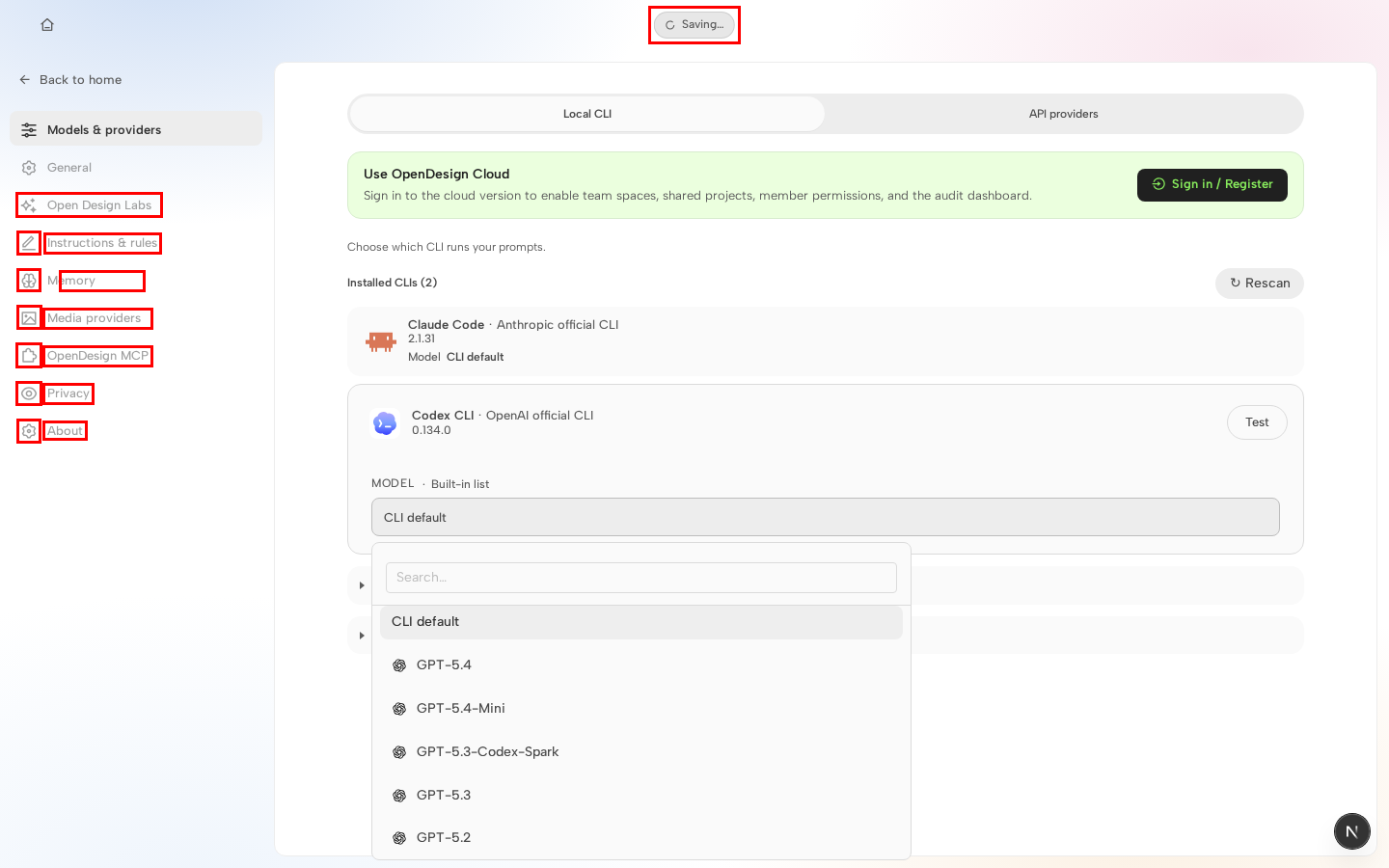Expand the second collapsed section triangle

click(x=362, y=636)
